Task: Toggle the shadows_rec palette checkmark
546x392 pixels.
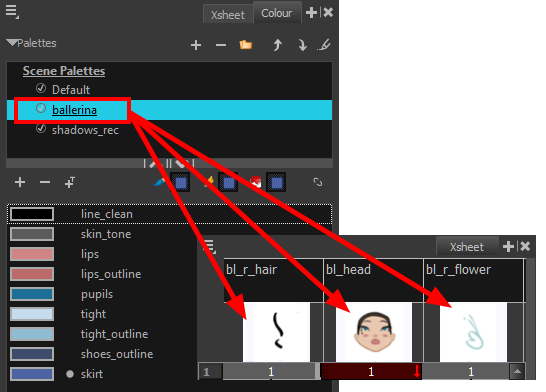Action: click(x=41, y=128)
